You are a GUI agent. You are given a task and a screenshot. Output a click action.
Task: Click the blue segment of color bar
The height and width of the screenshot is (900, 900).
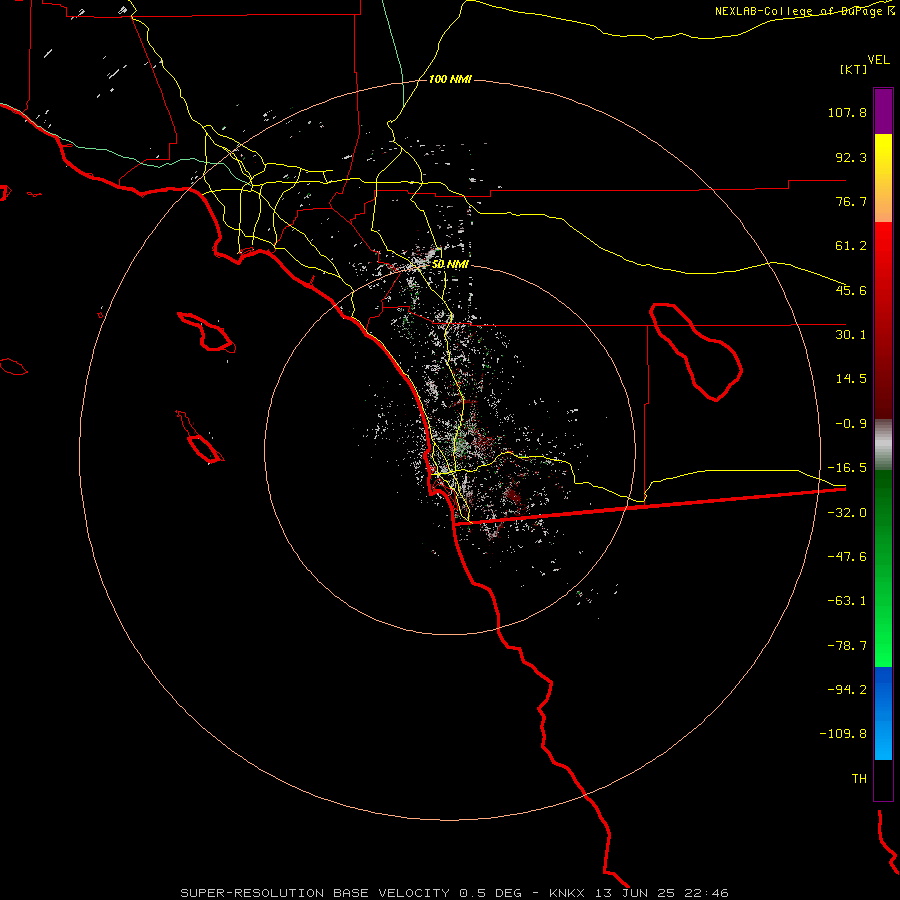[x=883, y=713]
